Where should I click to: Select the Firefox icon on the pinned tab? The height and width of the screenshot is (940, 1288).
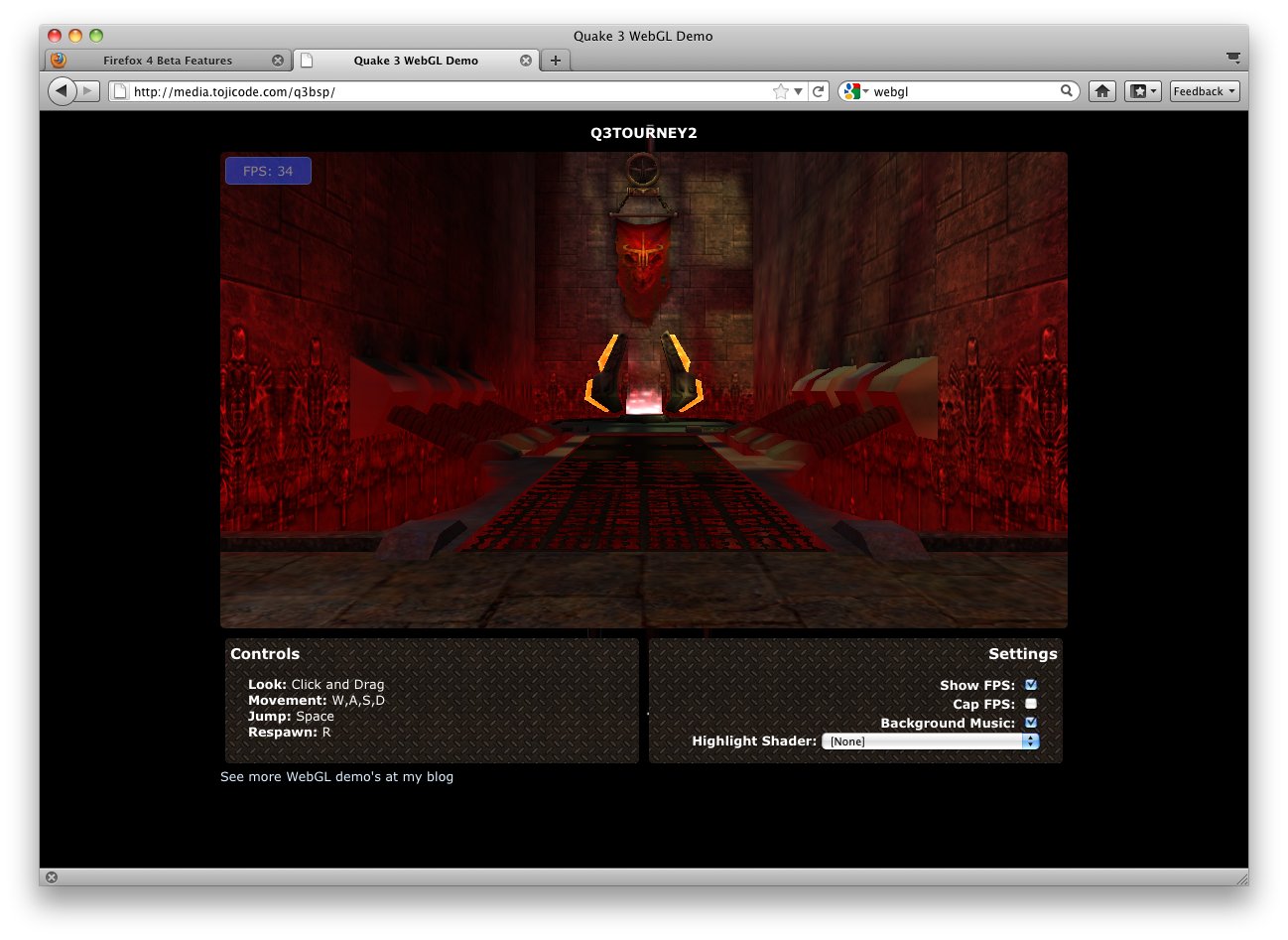[x=57, y=60]
